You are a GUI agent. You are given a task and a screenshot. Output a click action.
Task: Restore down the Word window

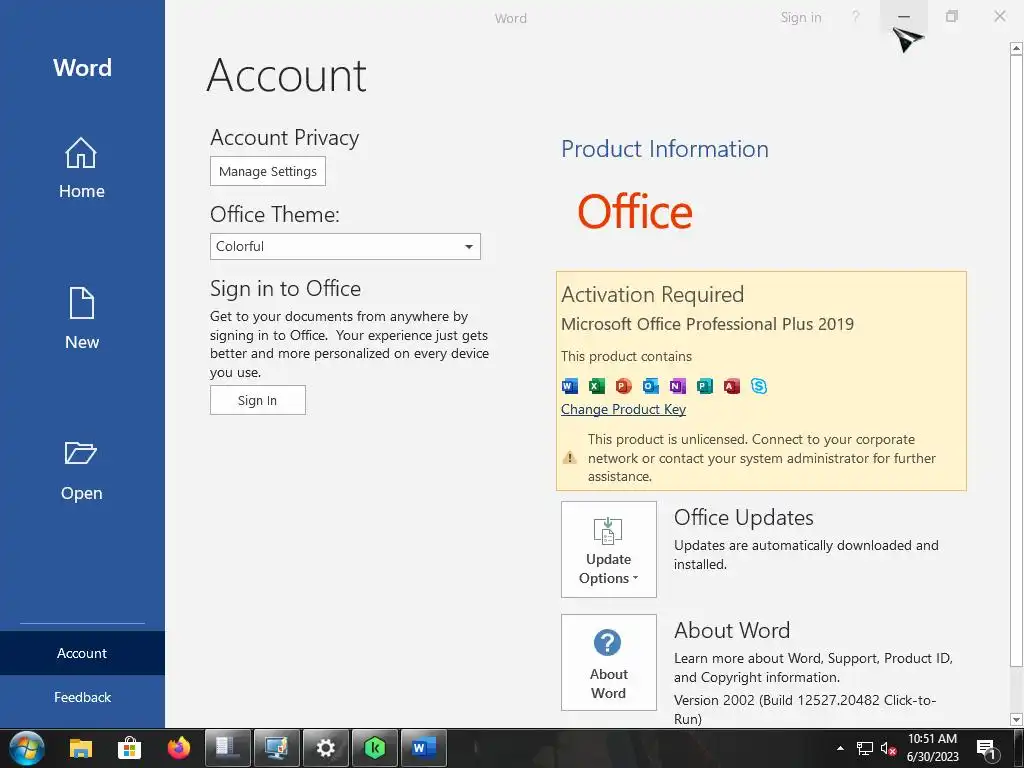952,17
